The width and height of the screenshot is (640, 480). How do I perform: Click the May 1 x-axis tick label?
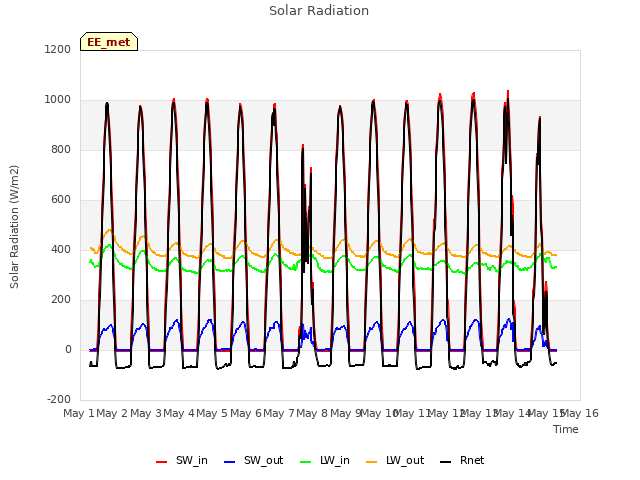79,414
